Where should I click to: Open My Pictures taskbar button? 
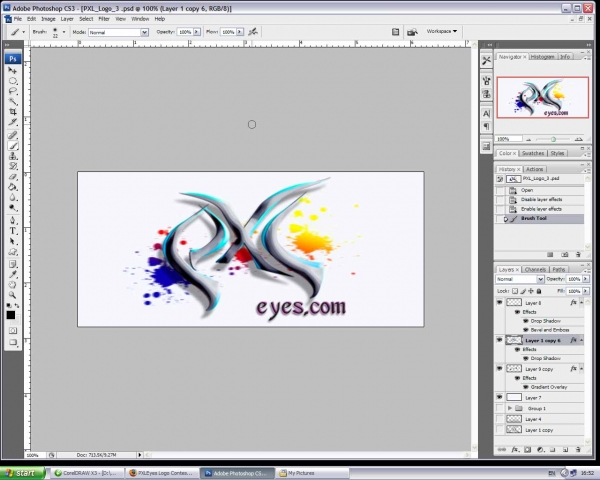click(313, 473)
